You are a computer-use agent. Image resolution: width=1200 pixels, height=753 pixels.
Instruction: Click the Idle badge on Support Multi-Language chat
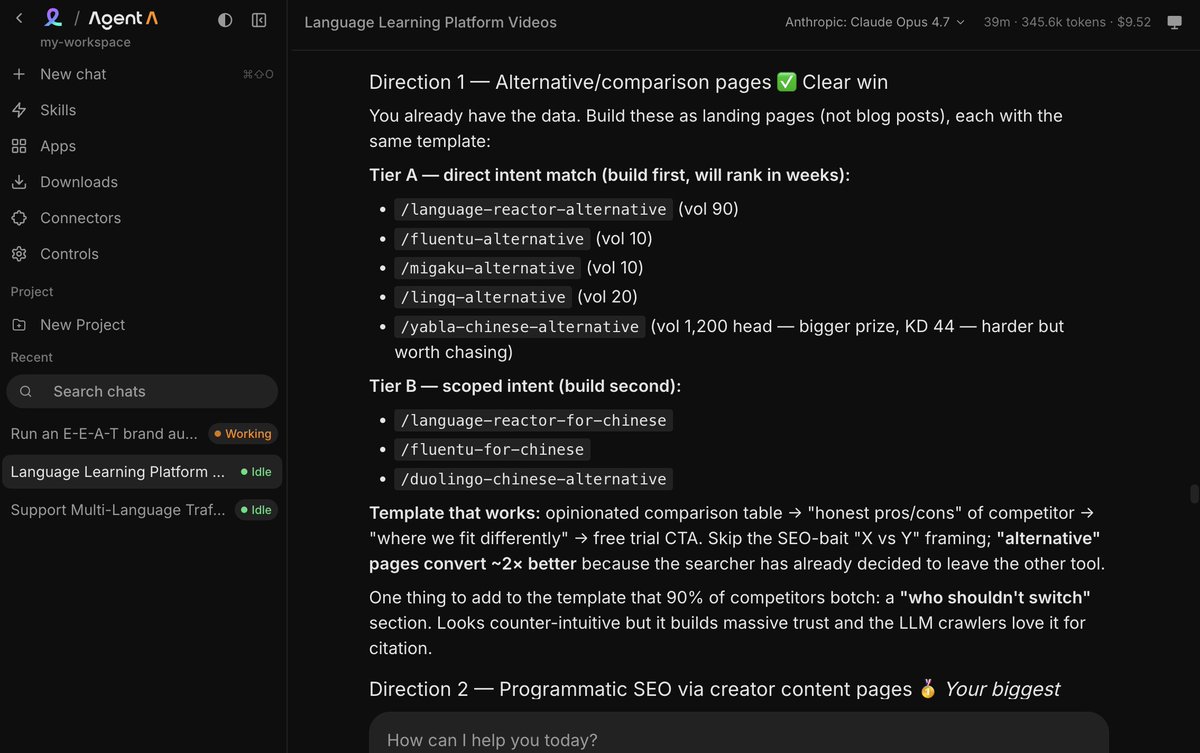pyautogui.click(x=255, y=510)
